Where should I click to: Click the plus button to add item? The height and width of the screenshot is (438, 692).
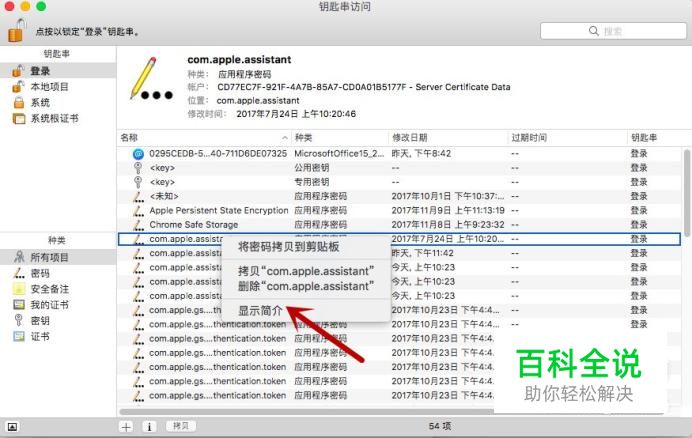tap(126, 427)
